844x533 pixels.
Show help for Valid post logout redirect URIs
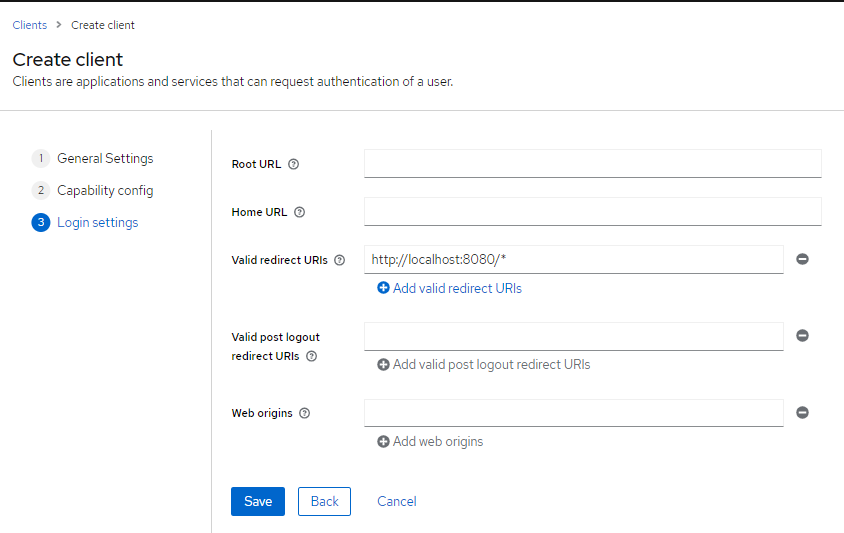click(312, 356)
